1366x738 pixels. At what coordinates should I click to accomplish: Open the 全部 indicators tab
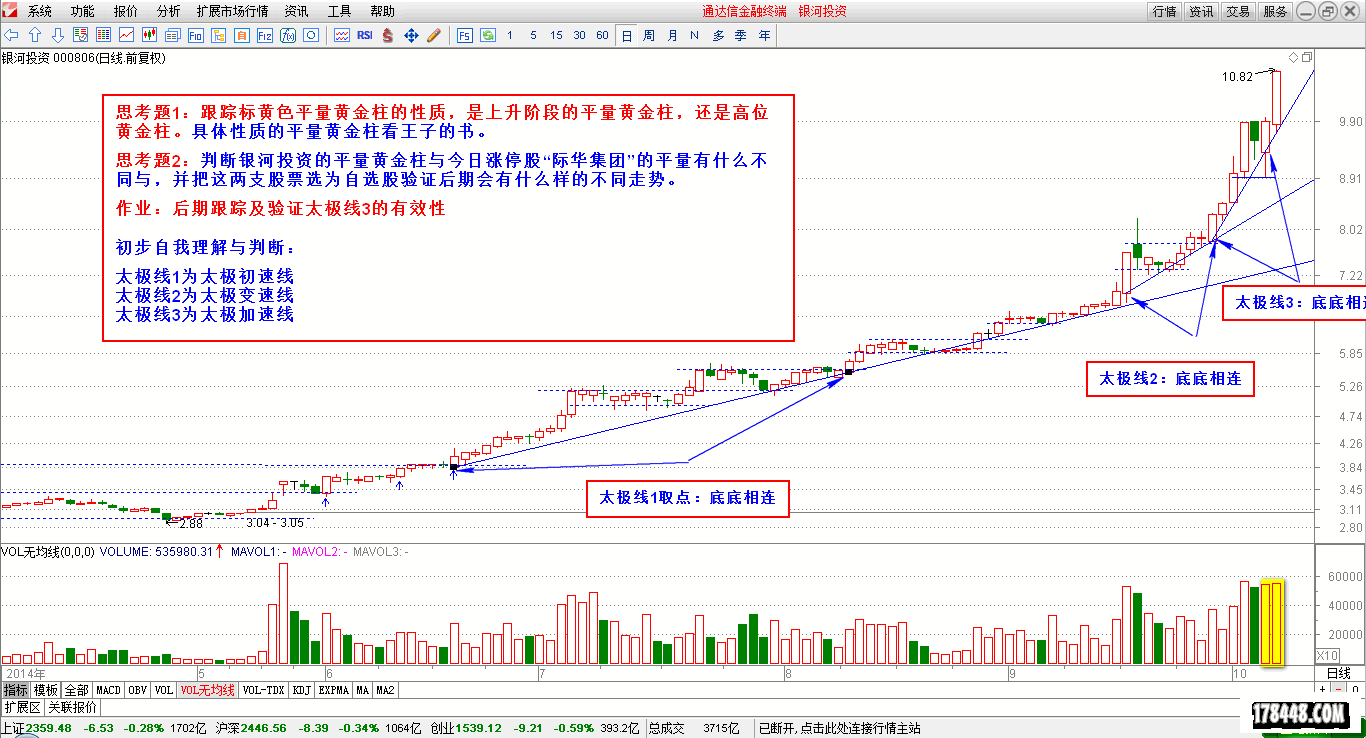click(77, 690)
